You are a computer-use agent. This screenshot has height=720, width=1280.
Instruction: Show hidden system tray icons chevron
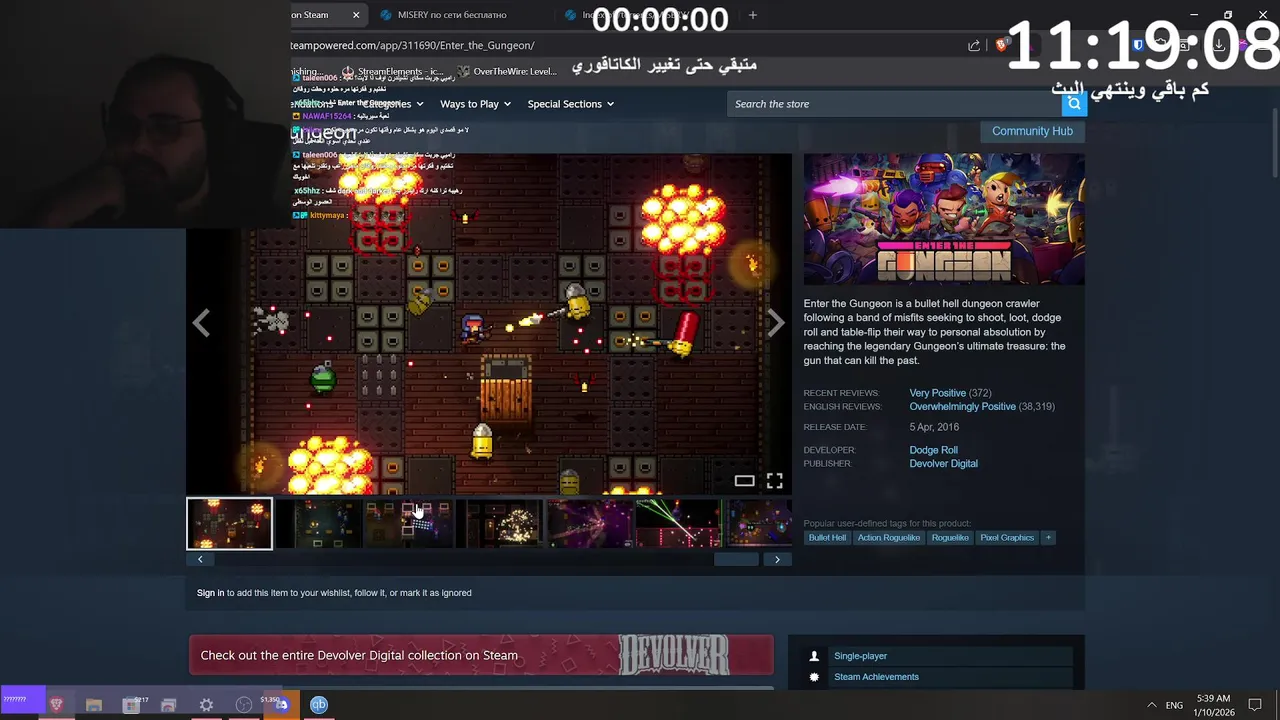click(x=1151, y=705)
